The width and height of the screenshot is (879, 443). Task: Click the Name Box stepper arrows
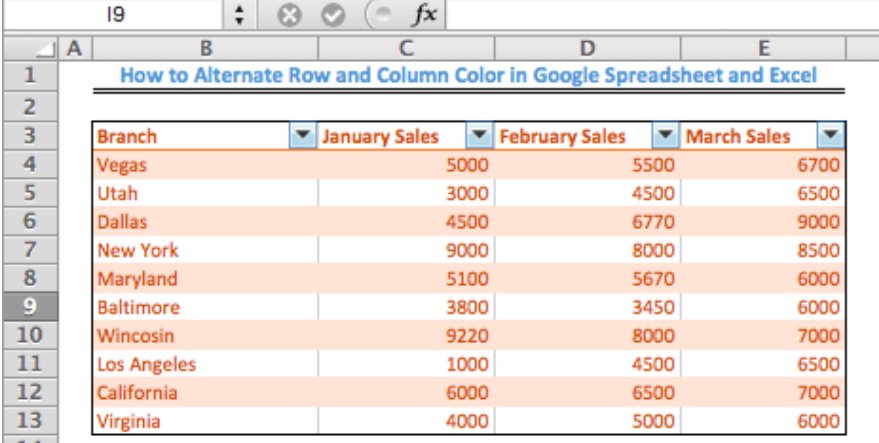[239, 15]
